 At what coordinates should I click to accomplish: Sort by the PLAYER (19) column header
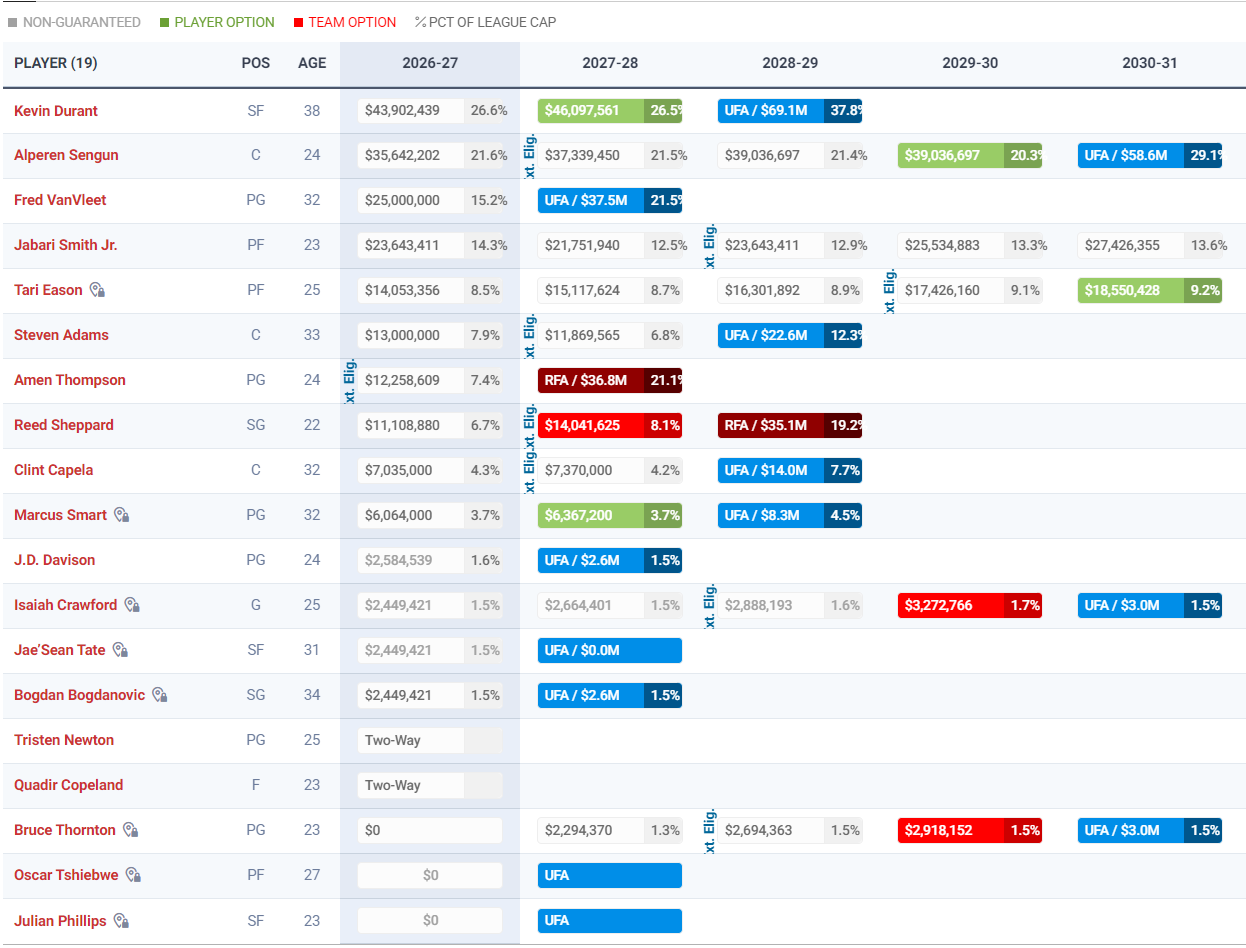point(56,63)
